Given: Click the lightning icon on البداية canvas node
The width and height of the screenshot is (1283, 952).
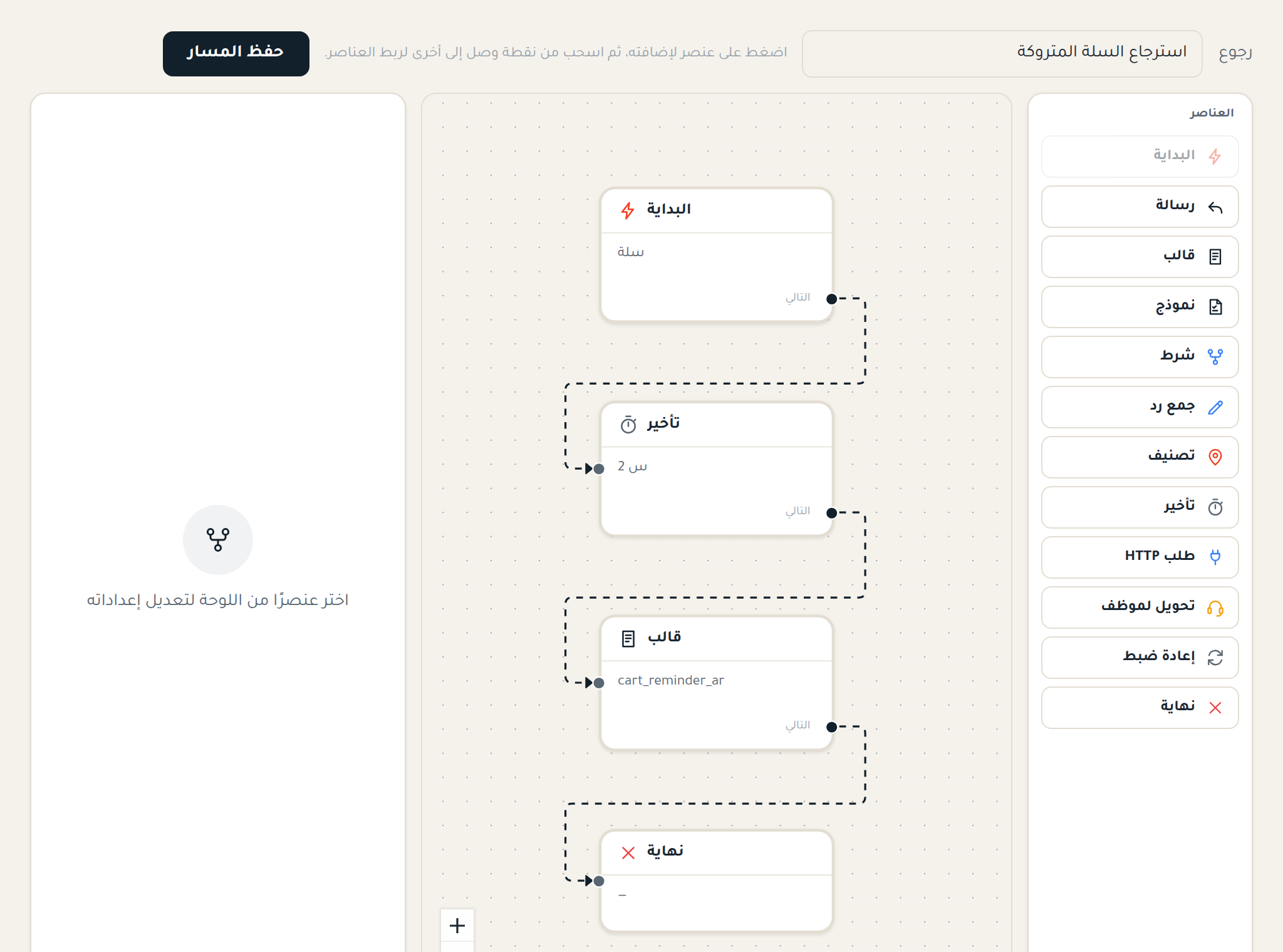Looking at the screenshot, I should (628, 210).
